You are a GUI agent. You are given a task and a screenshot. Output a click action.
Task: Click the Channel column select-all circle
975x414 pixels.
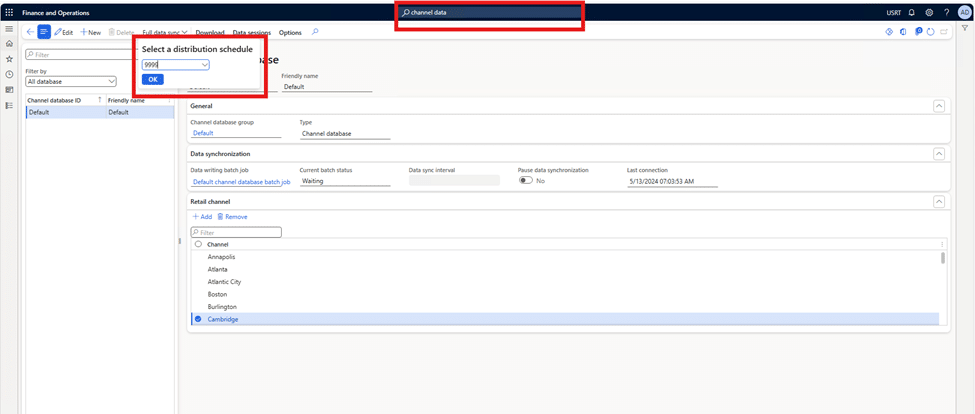(x=198, y=244)
